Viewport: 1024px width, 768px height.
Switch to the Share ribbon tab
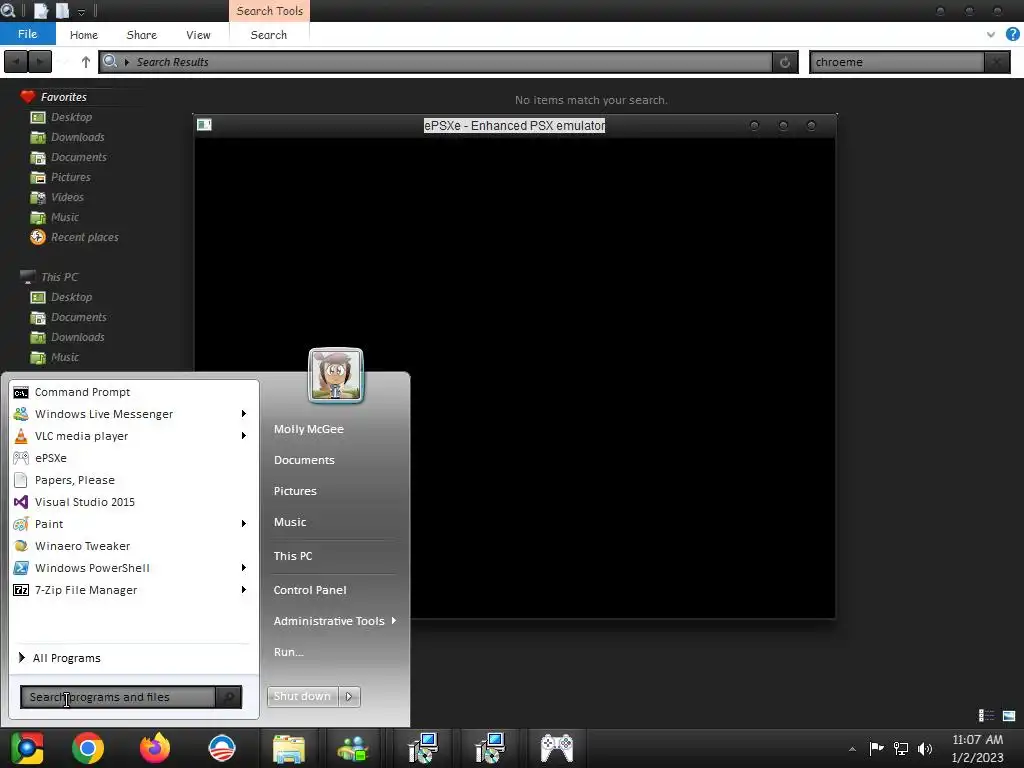[x=142, y=35]
